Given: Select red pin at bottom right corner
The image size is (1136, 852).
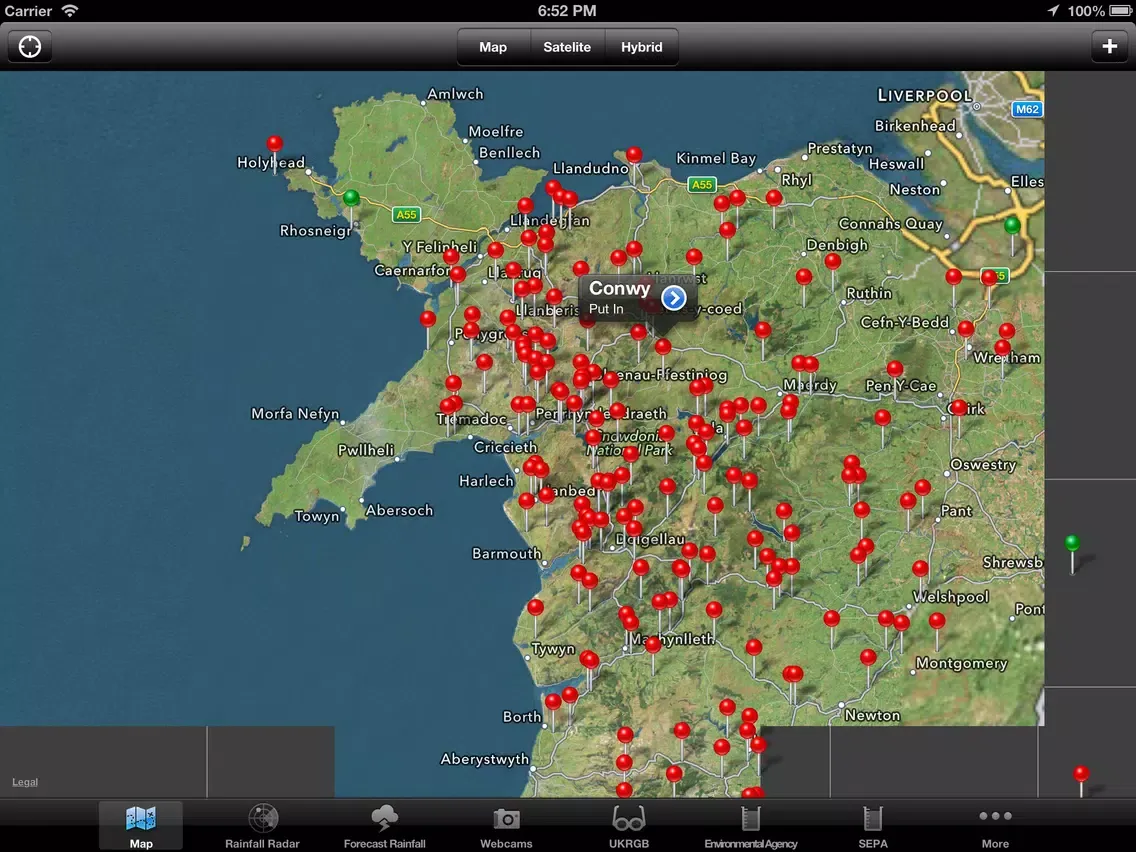Looking at the screenshot, I should (x=1081, y=774).
